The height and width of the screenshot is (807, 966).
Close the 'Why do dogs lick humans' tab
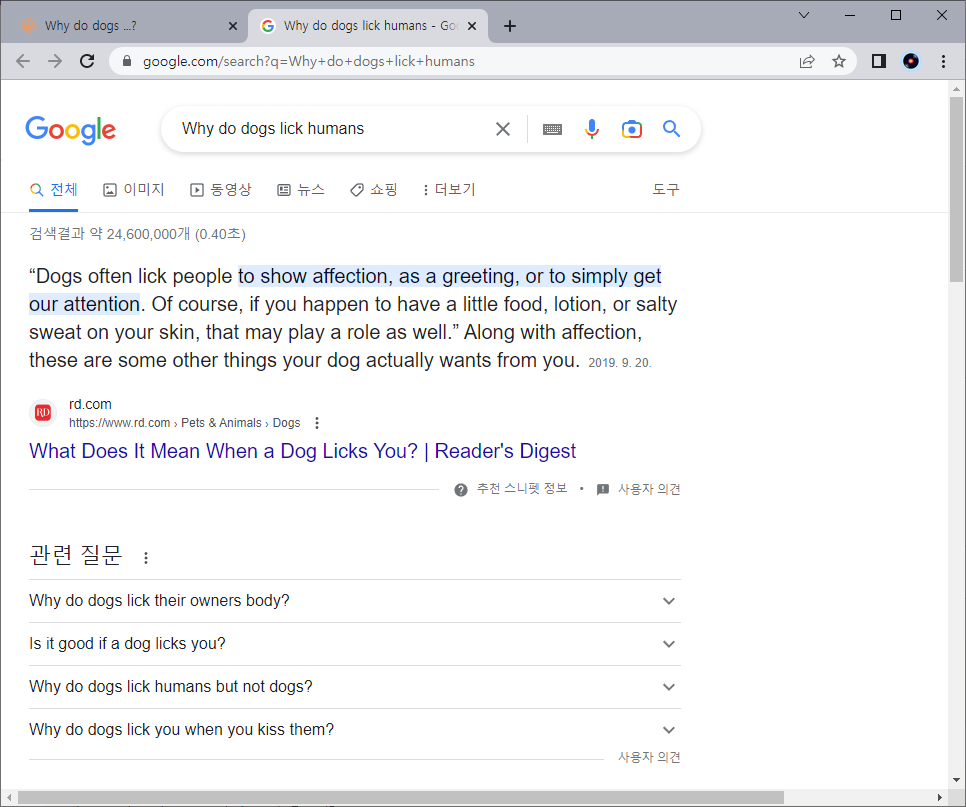[x=472, y=26]
